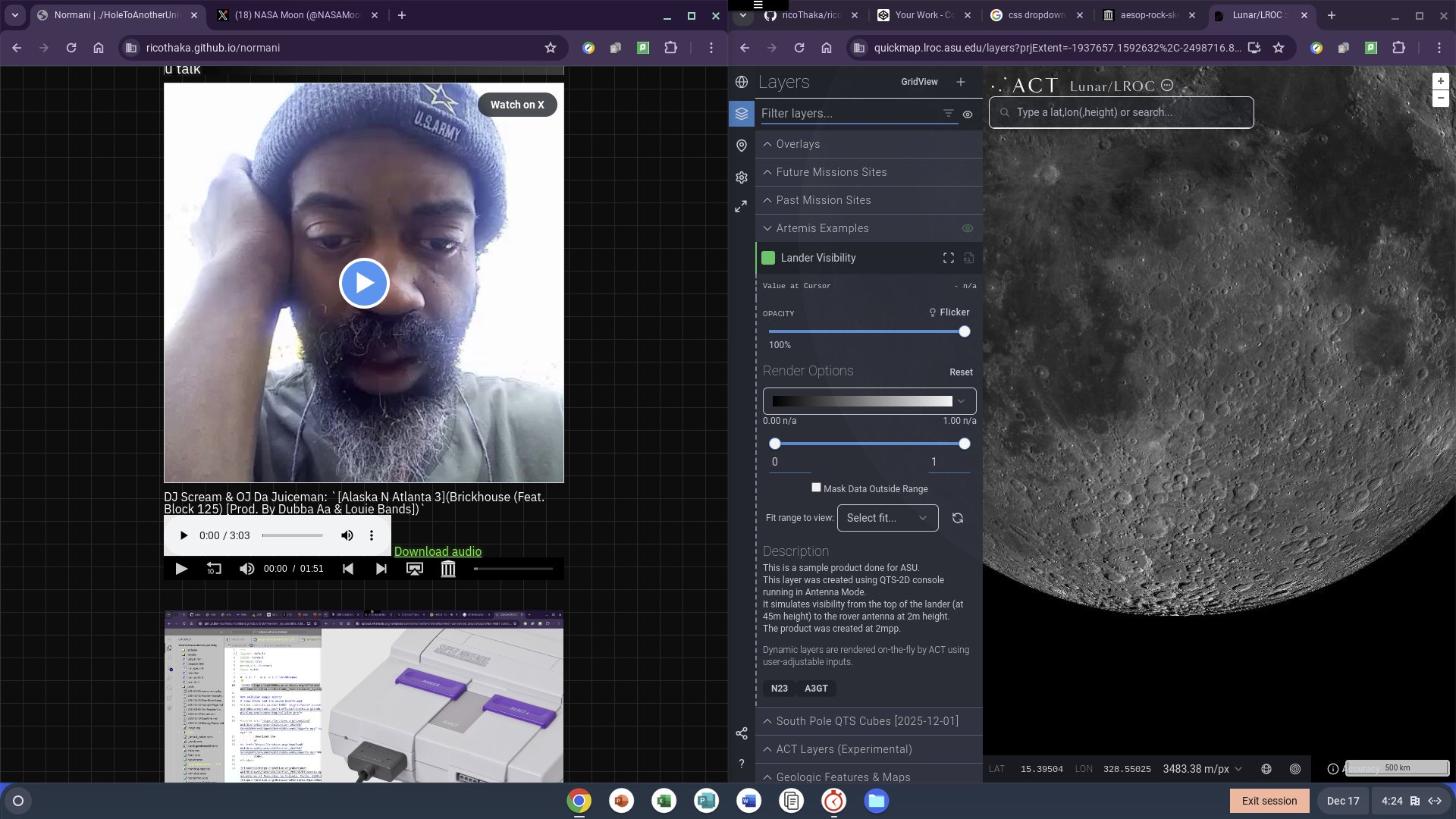
Task: Open the help question mark icon
Action: (742, 763)
